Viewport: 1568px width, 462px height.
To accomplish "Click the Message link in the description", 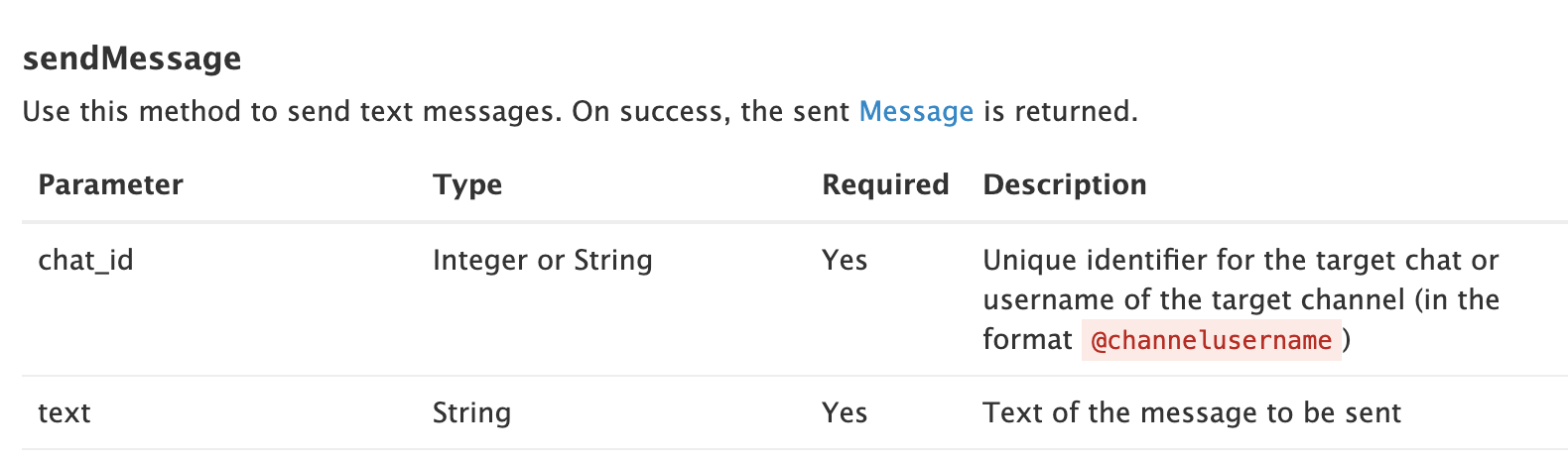I will pyautogui.click(x=915, y=111).
